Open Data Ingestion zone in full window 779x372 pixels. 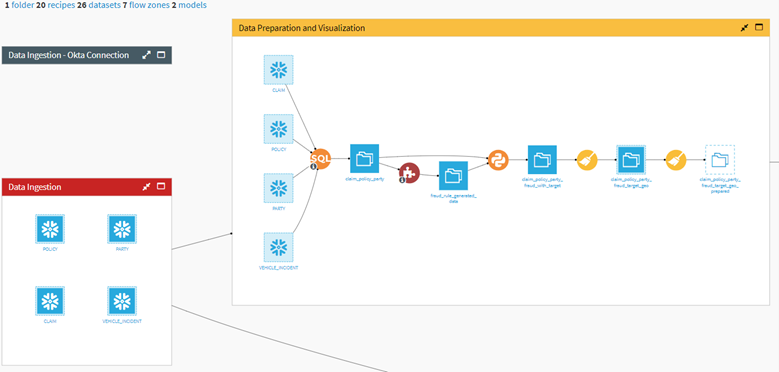click(160, 187)
